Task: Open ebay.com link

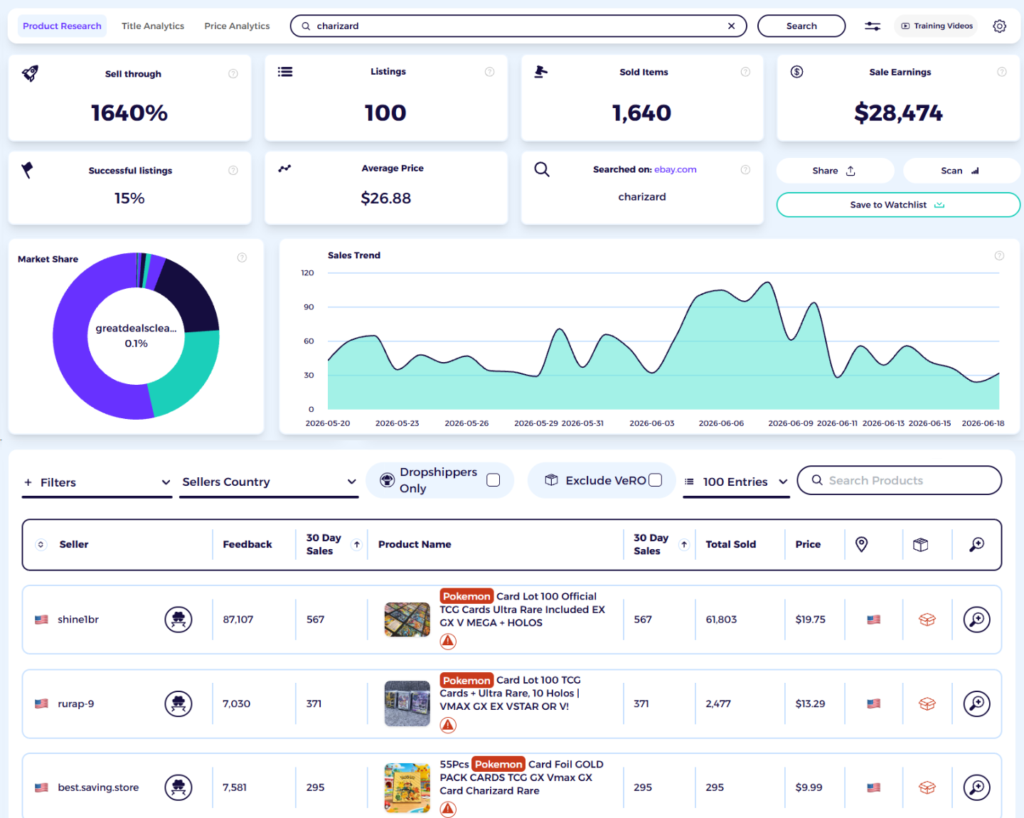Action: pyautogui.click(x=675, y=169)
